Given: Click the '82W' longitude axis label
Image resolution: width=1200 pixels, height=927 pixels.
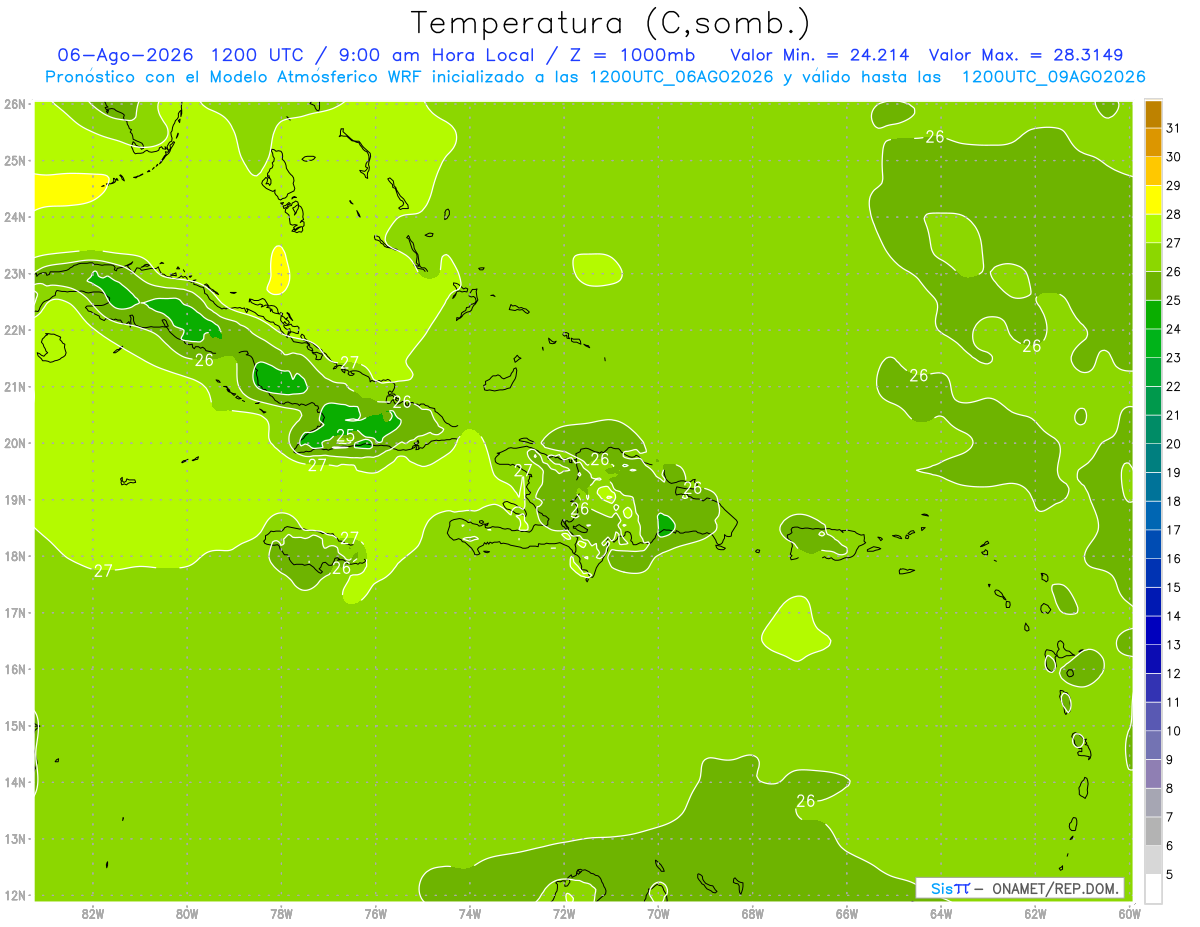Looking at the screenshot, I should click(93, 913).
